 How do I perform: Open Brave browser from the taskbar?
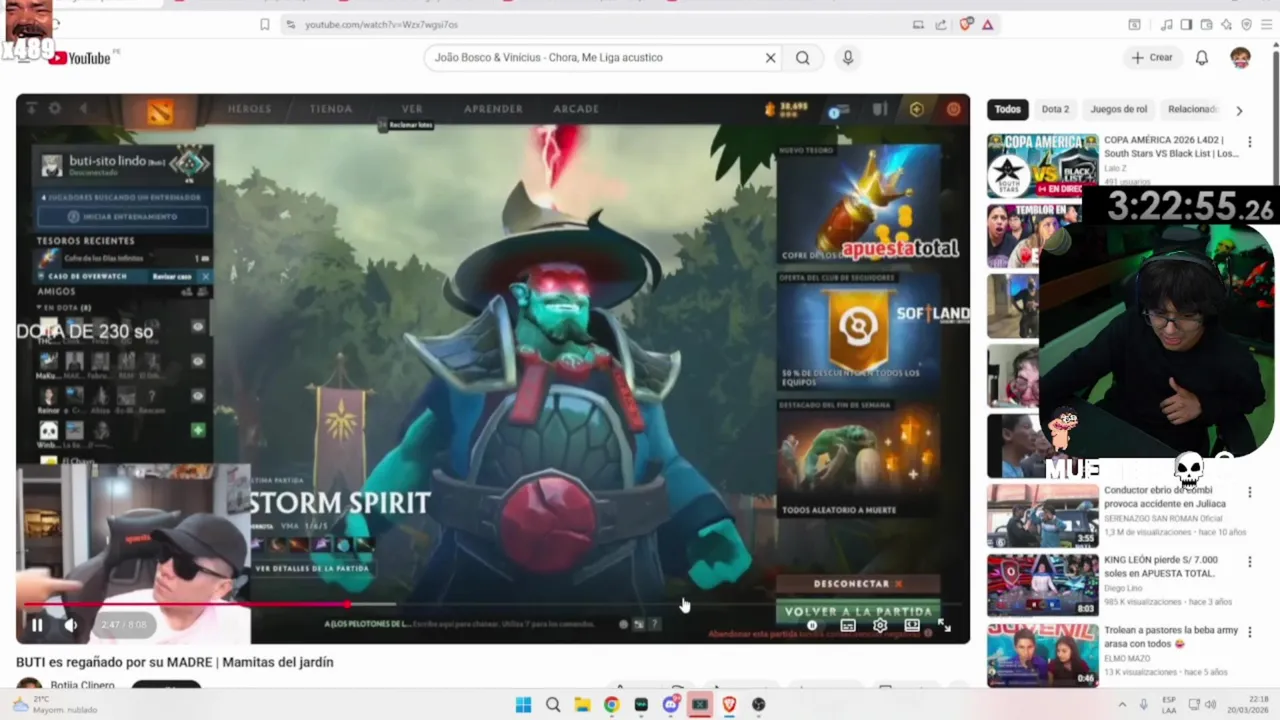pyautogui.click(x=729, y=705)
